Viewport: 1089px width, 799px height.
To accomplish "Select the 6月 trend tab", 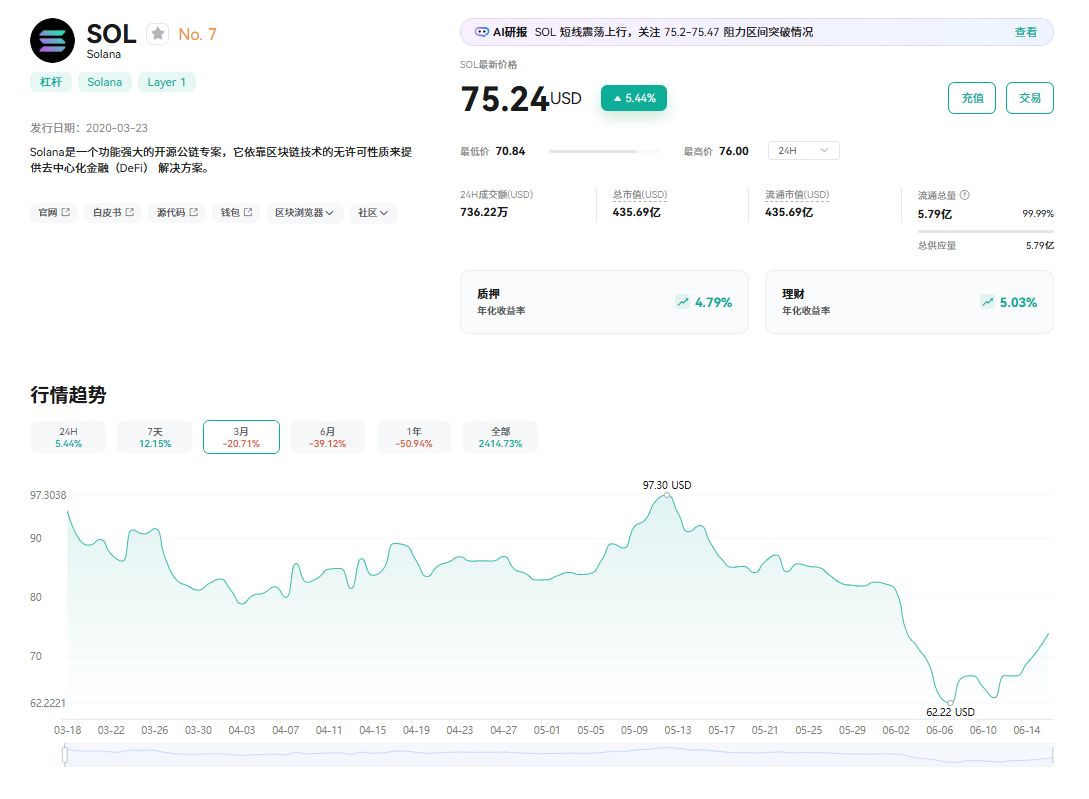I will tap(328, 437).
